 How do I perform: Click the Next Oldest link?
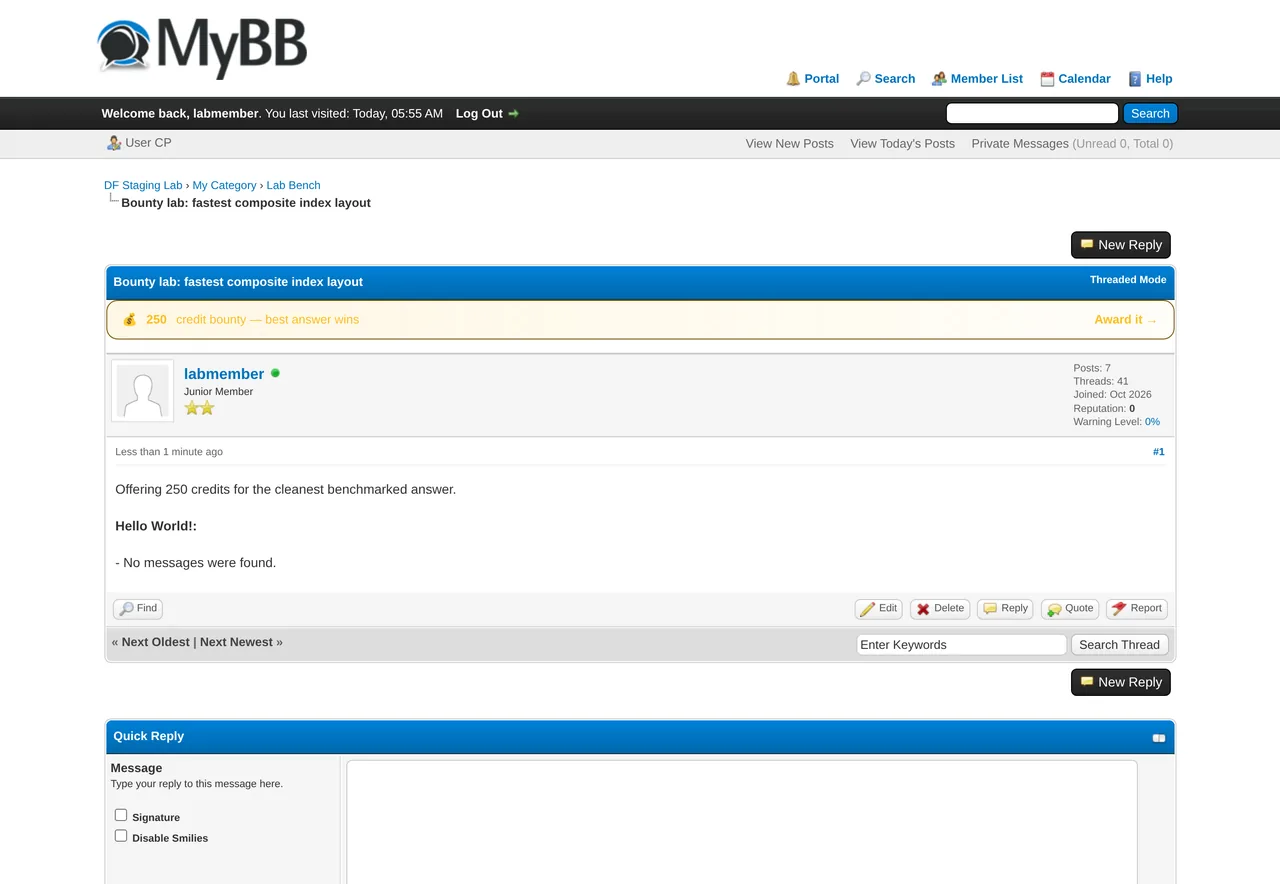[156, 642]
